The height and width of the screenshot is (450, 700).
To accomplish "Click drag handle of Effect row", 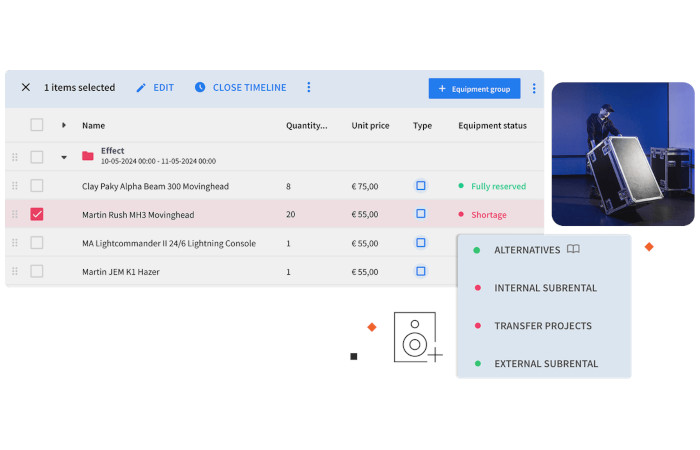I will (15, 157).
